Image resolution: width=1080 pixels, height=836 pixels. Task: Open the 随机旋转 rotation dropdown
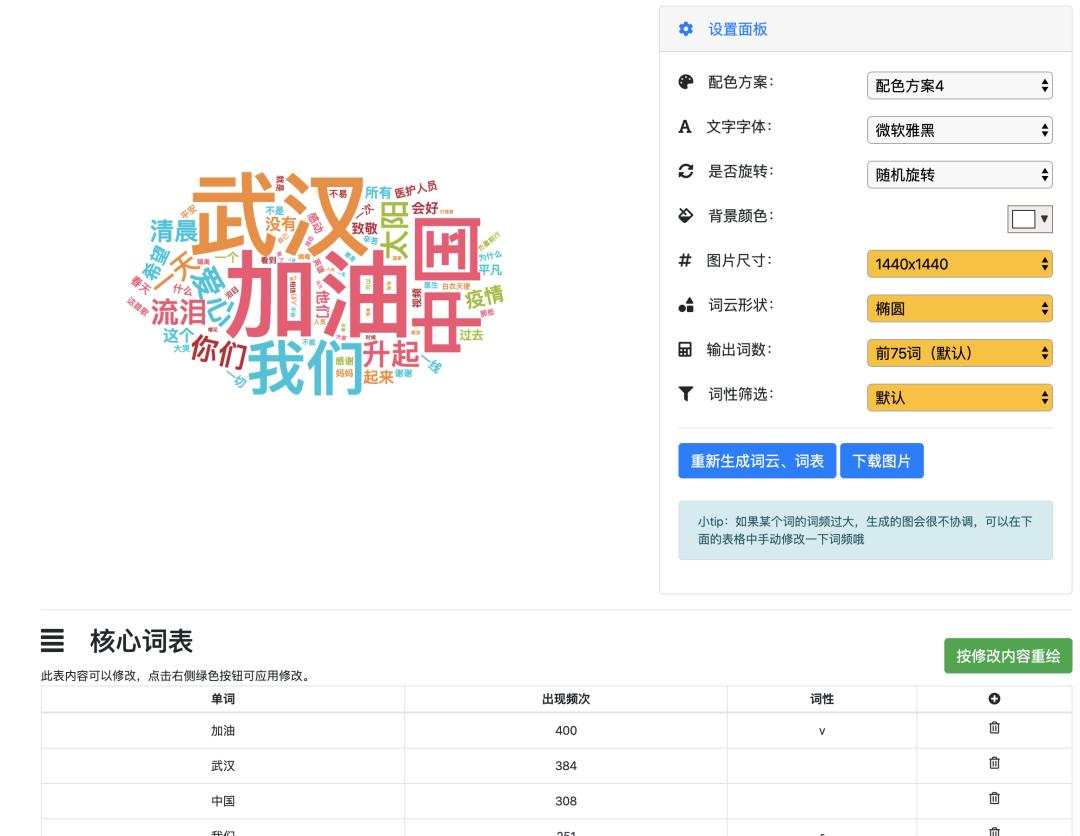click(x=959, y=173)
